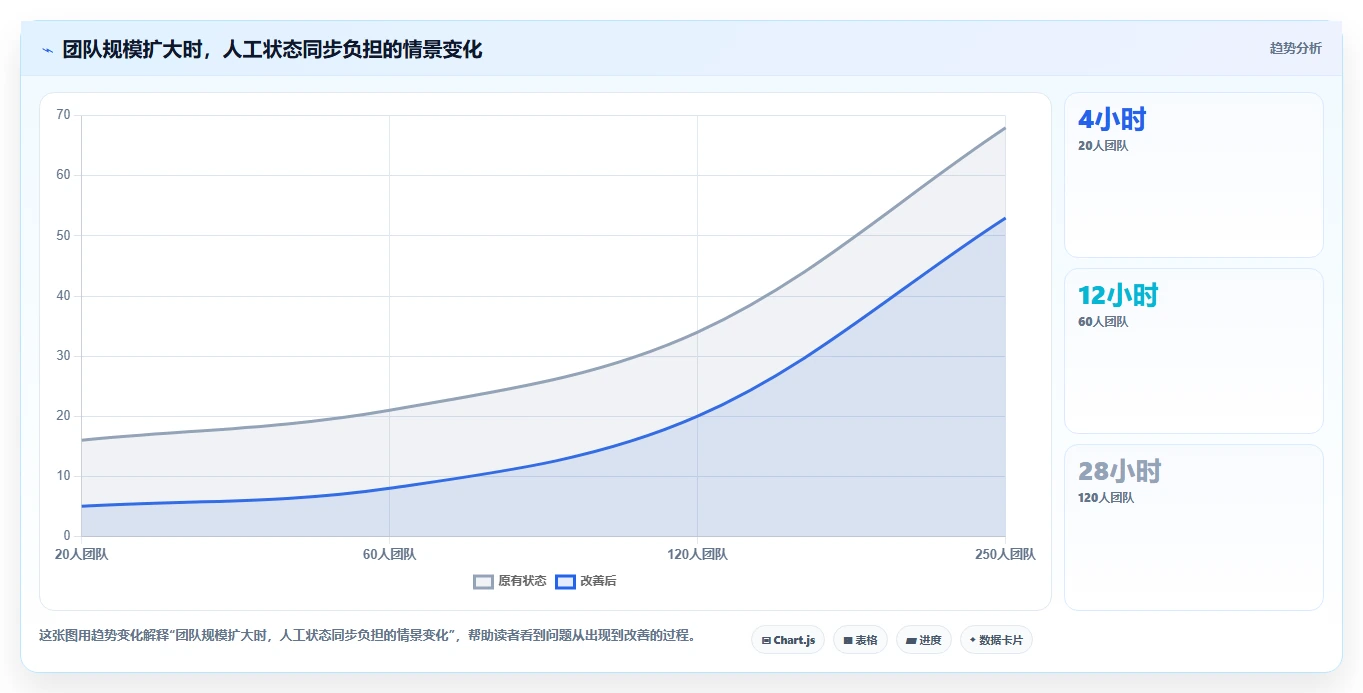
Task: Open the 28小时 data card
Action: tap(1194, 527)
